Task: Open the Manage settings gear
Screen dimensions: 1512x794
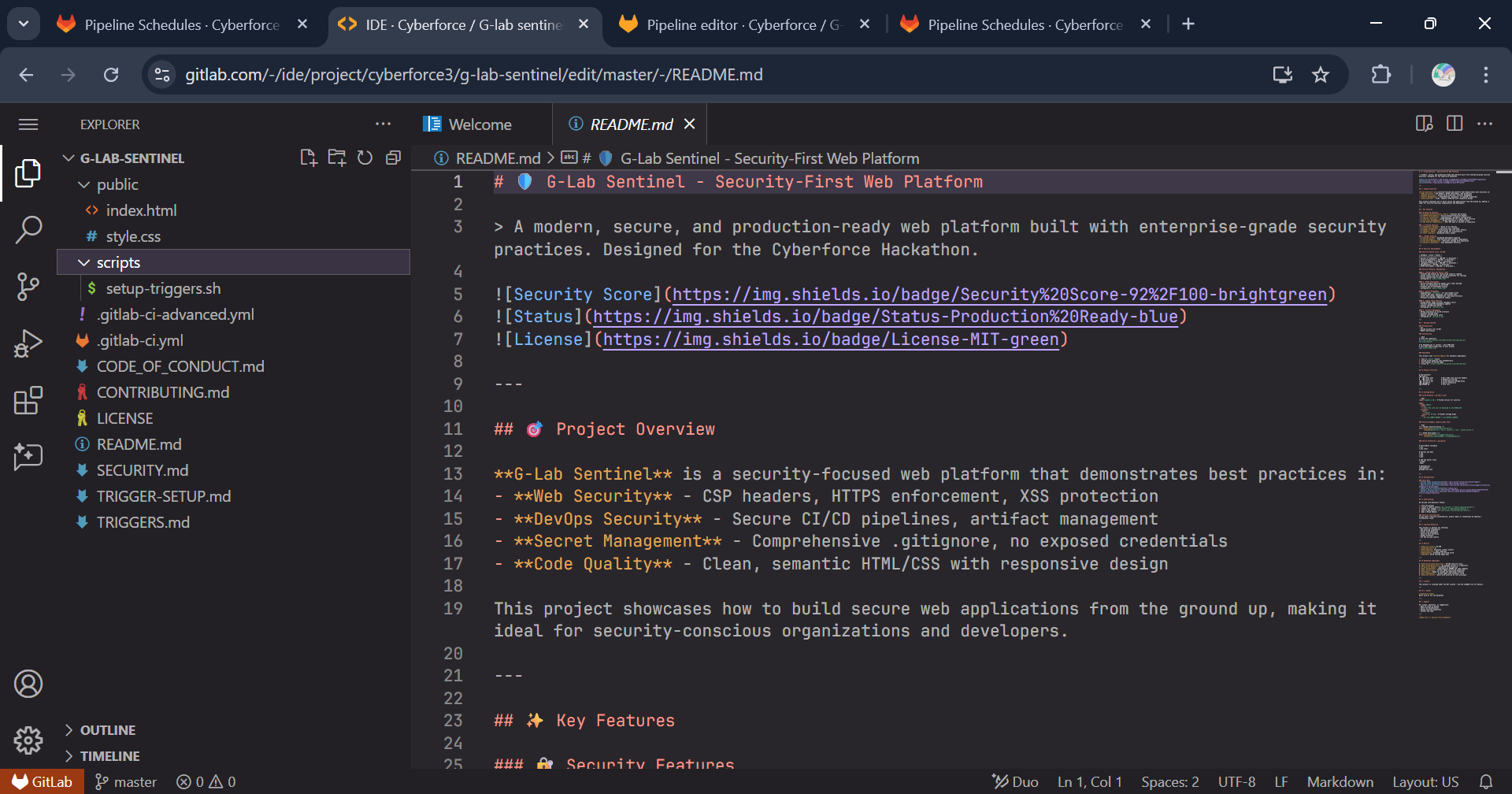Action: (x=28, y=740)
